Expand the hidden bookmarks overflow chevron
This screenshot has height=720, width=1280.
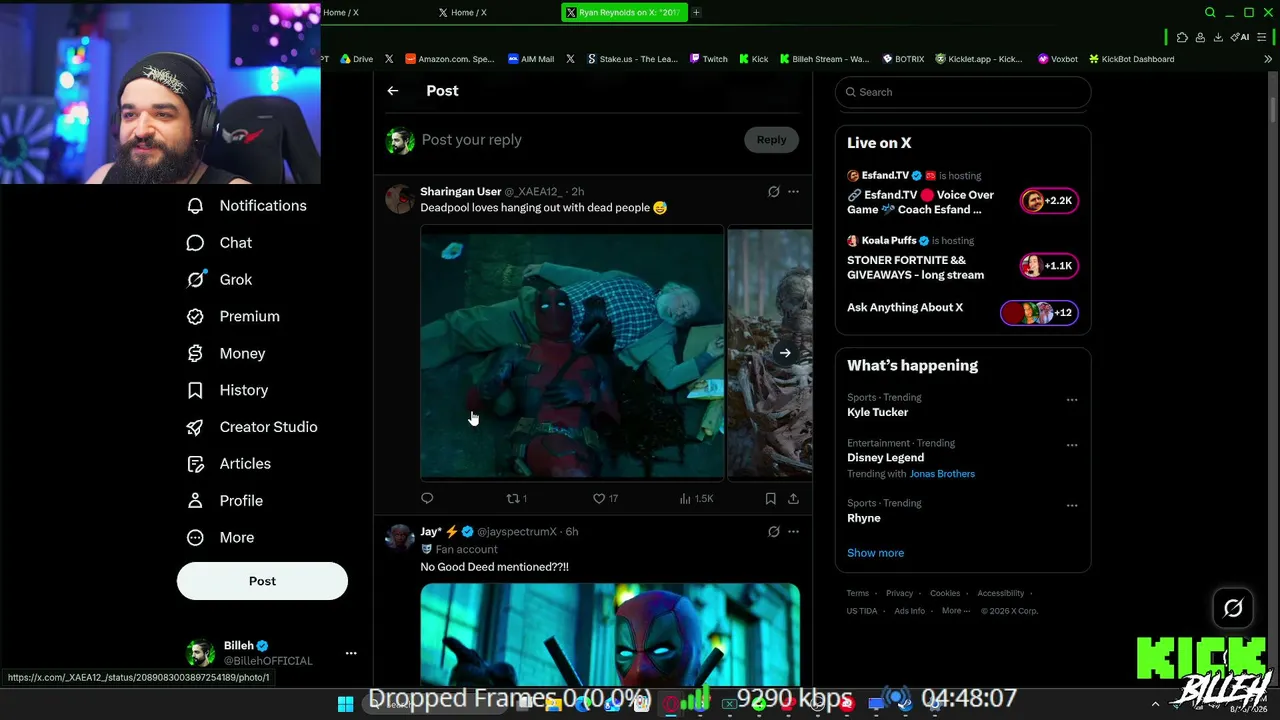point(1268,59)
